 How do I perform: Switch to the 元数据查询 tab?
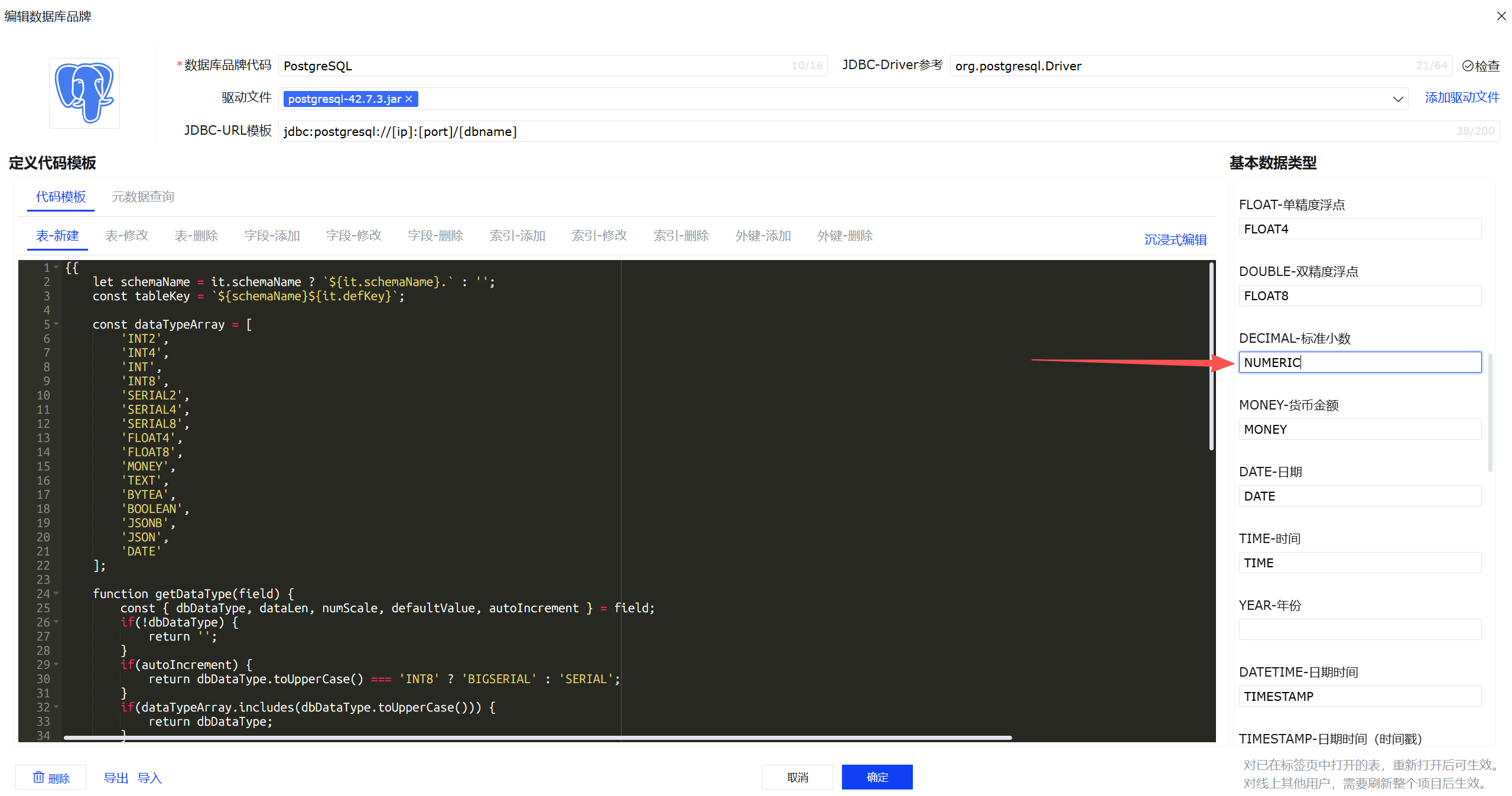pyautogui.click(x=143, y=197)
